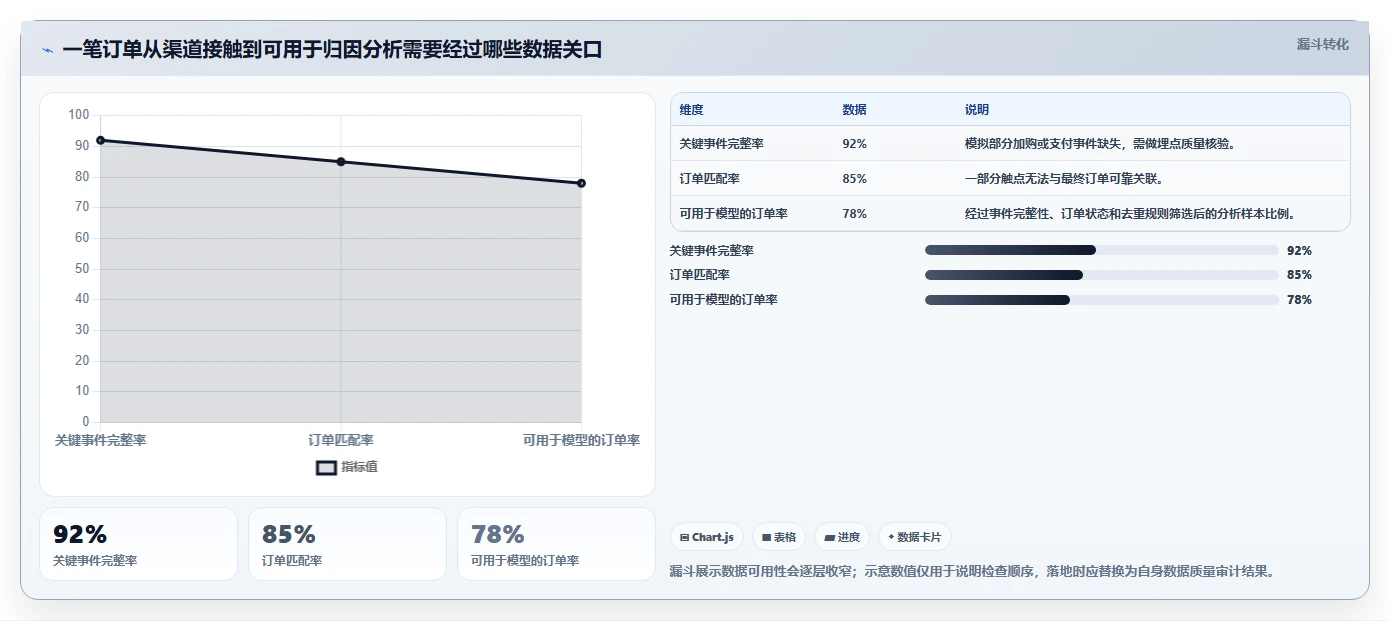Click the star icon in 数据卡片 chip
1390x621 pixels.
coord(891,537)
